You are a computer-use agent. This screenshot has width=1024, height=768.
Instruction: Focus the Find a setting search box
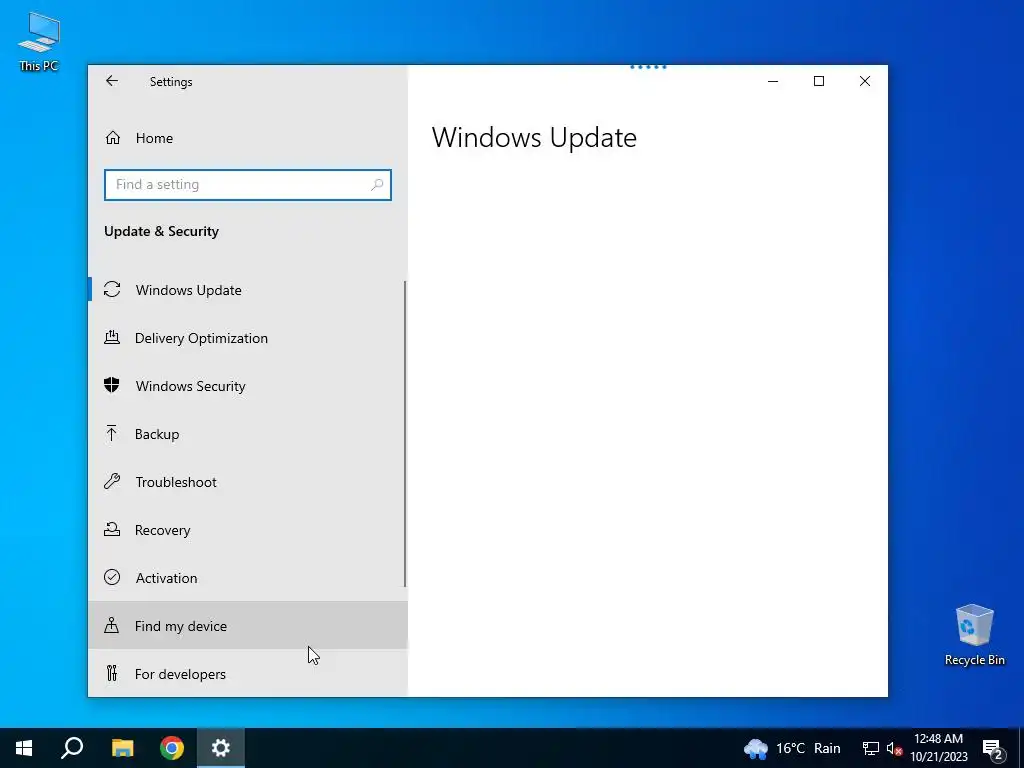coord(248,185)
